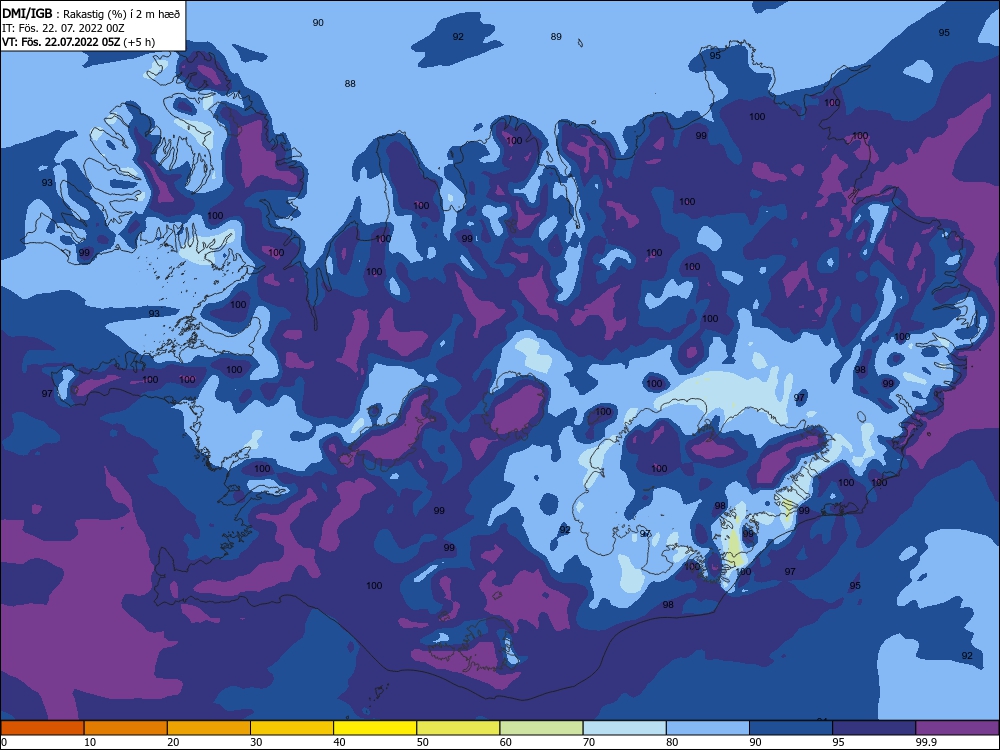The height and width of the screenshot is (750, 1000).
Task: Select the '40' tick label in the legend
Action: click(x=339, y=742)
